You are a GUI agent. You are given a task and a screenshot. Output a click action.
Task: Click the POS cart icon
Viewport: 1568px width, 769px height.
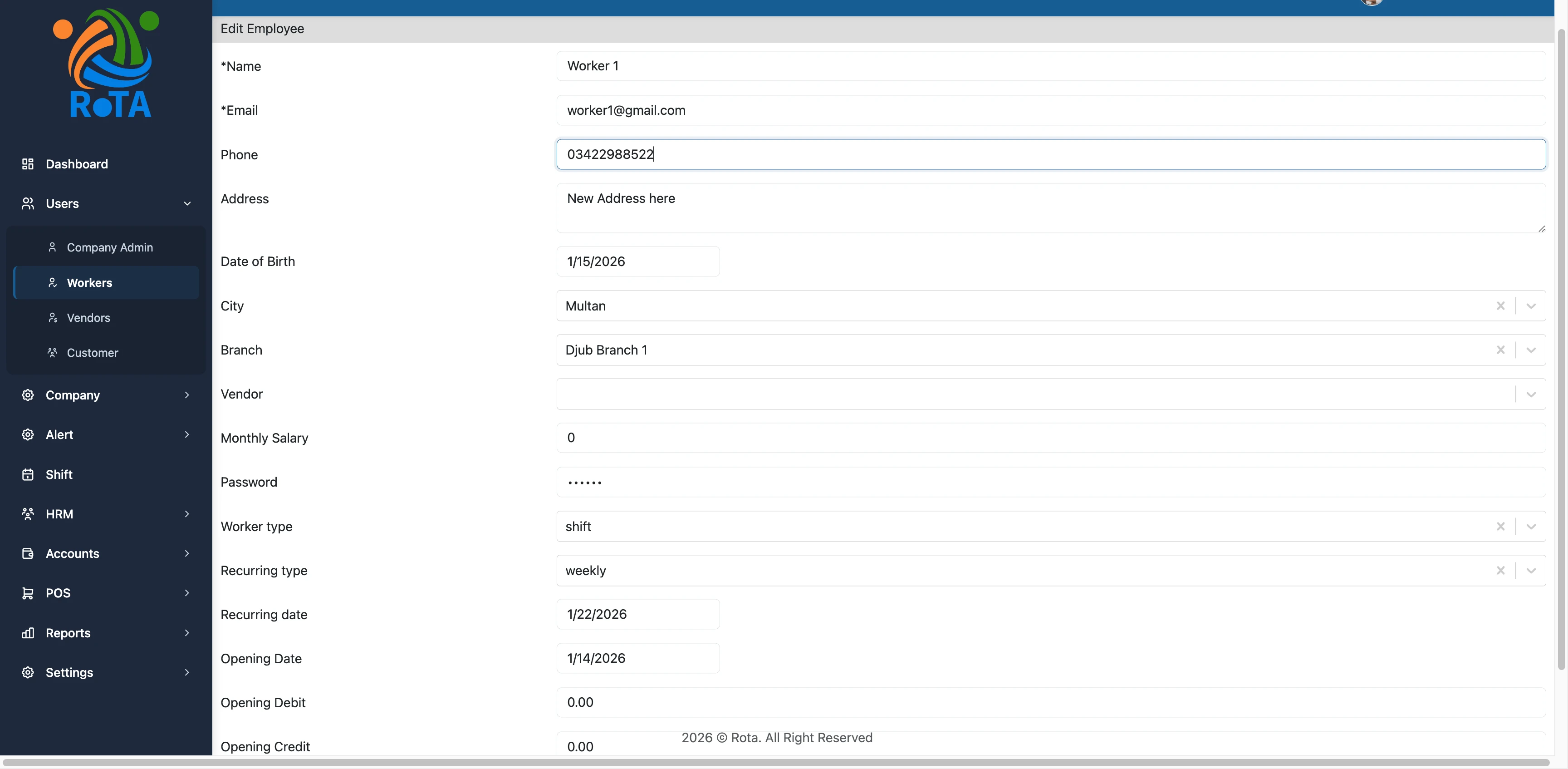pyautogui.click(x=27, y=593)
